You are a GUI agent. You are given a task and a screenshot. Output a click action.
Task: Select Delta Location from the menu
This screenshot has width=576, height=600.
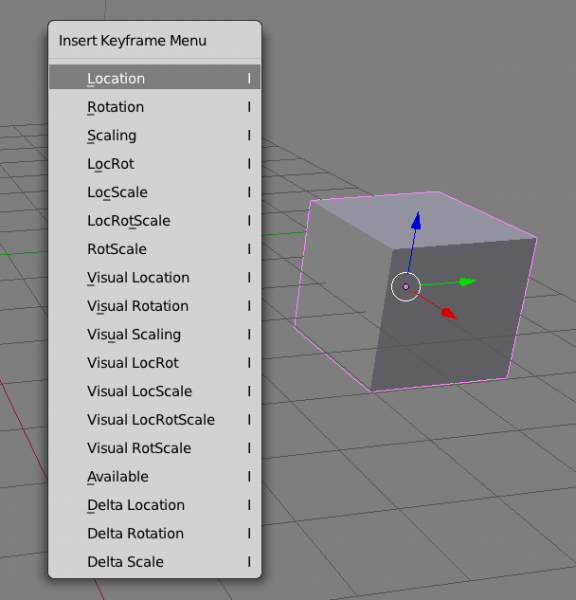click(155, 505)
